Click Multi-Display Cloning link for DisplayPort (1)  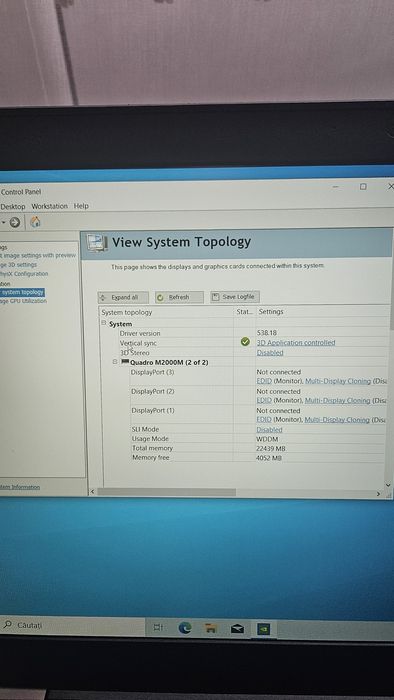pos(337,420)
